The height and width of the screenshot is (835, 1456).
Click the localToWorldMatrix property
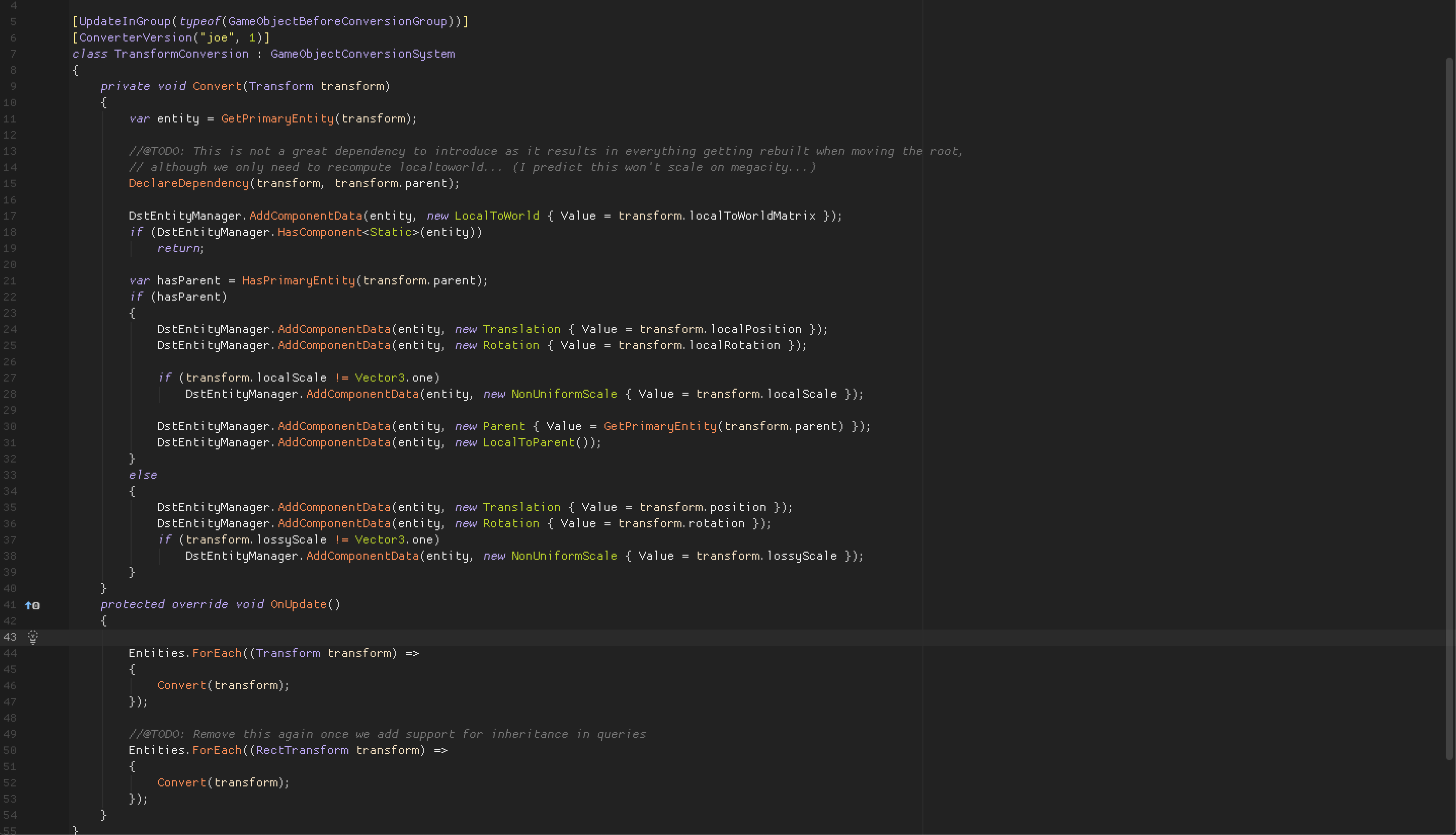coord(752,216)
